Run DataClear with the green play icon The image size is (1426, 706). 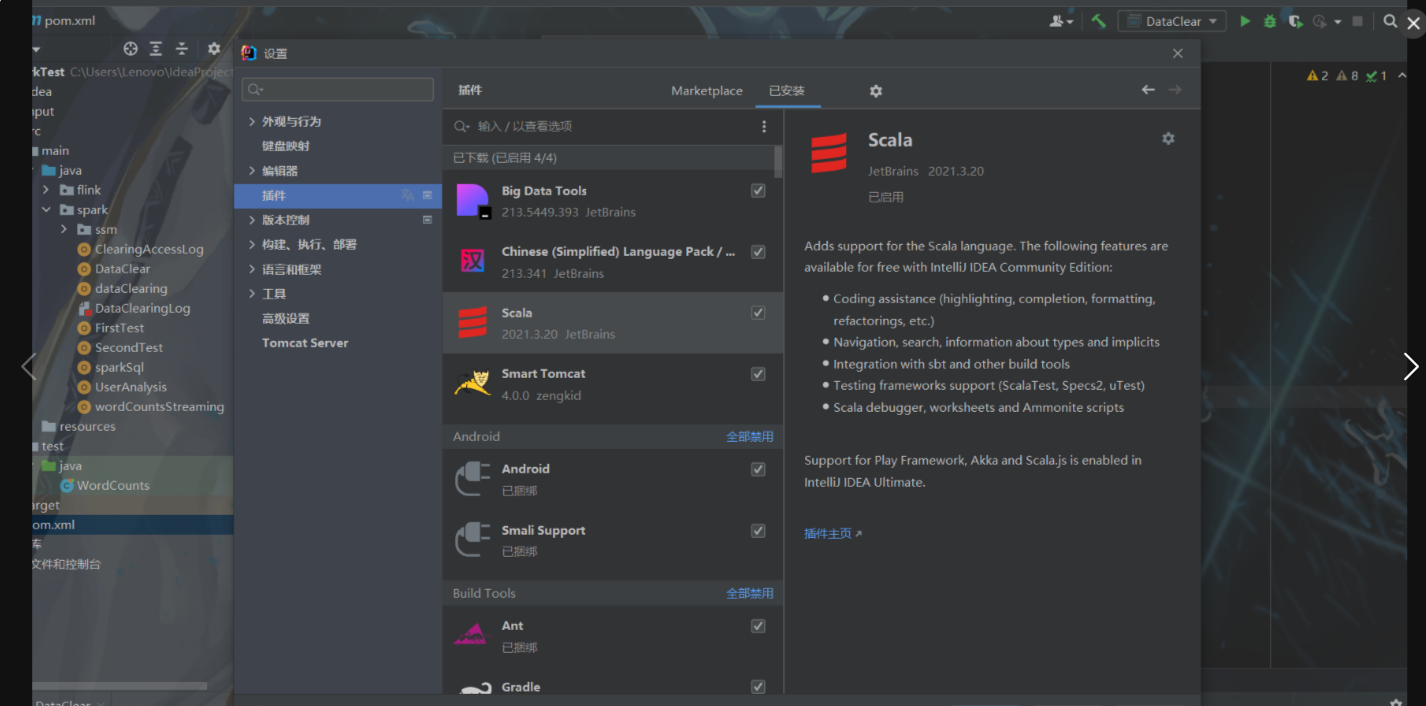1245,21
